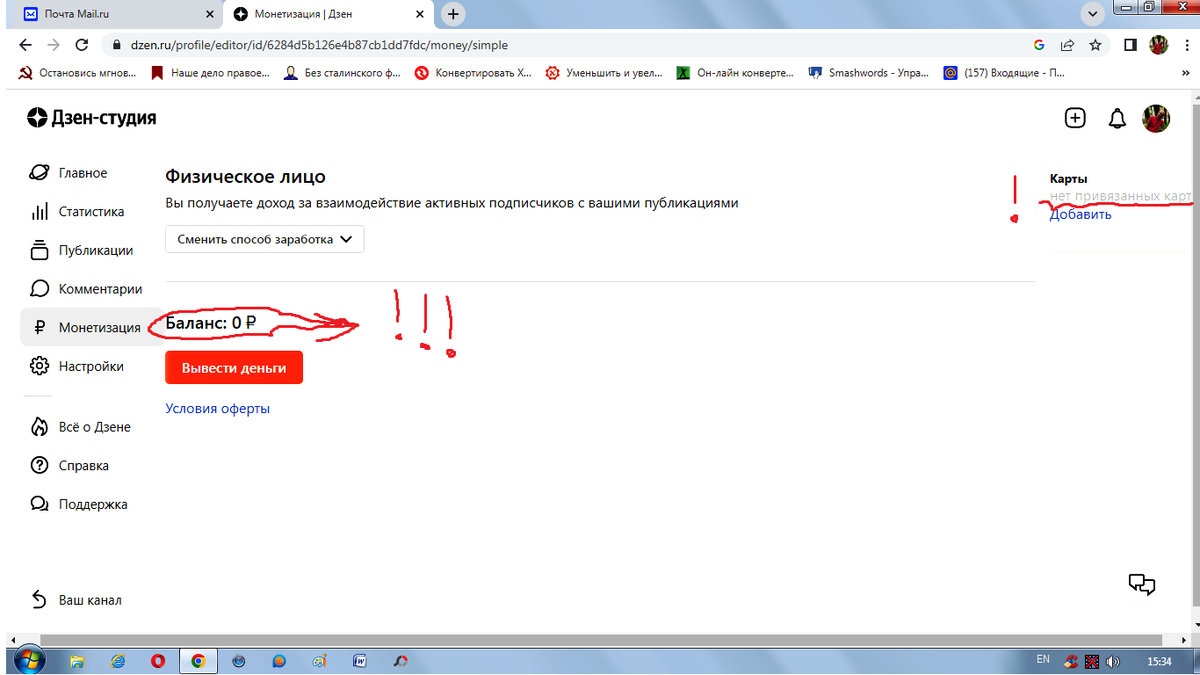Select the Статистика sidebar icon
This screenshot has height=675, width=1200.
(40, 211)
